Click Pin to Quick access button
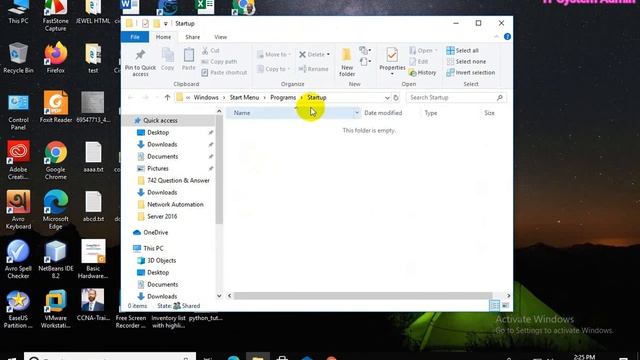 [140, 62]
